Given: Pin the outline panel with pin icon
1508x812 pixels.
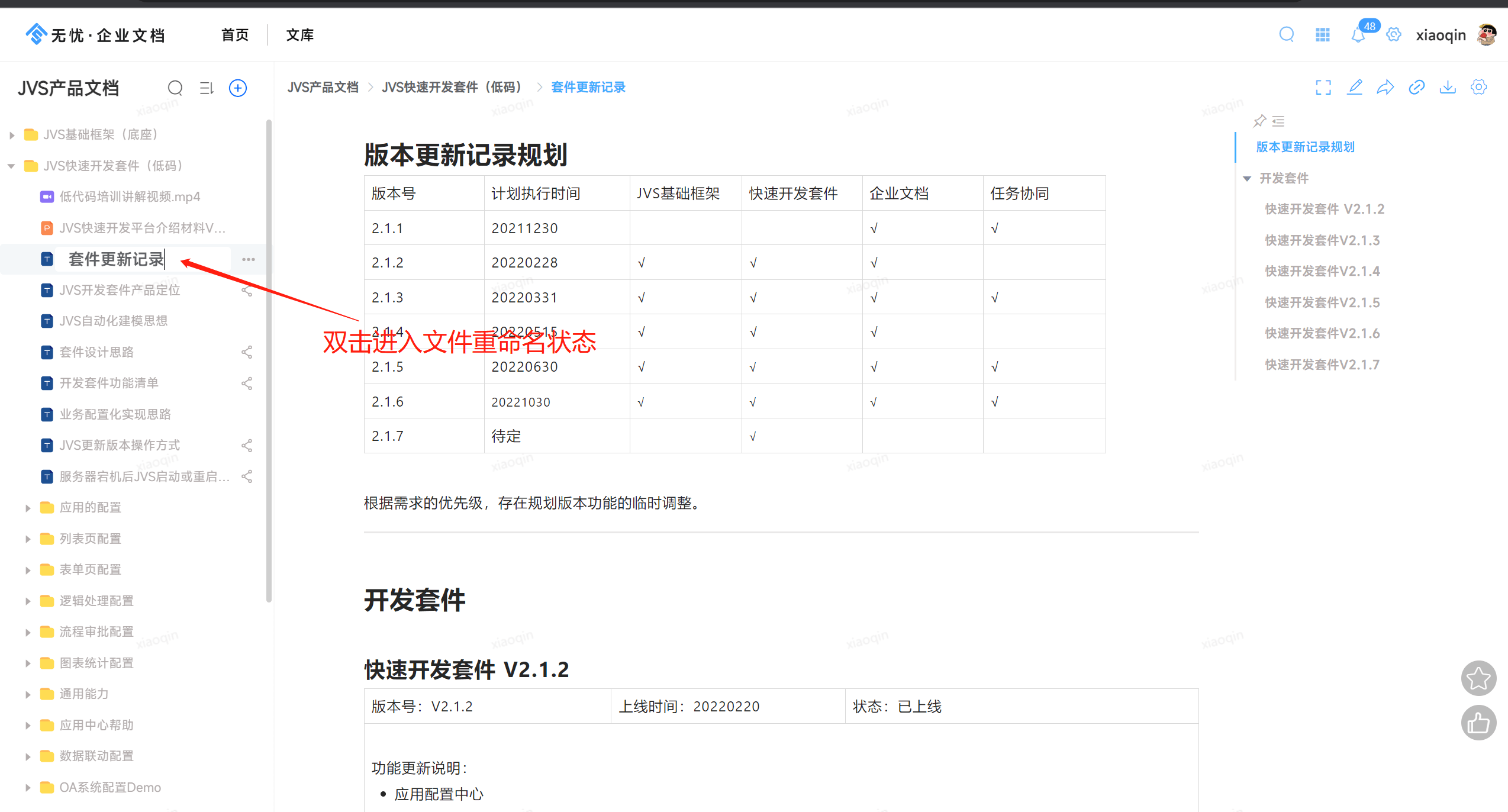Looking at the screenshot, I should click(1259, 121).
